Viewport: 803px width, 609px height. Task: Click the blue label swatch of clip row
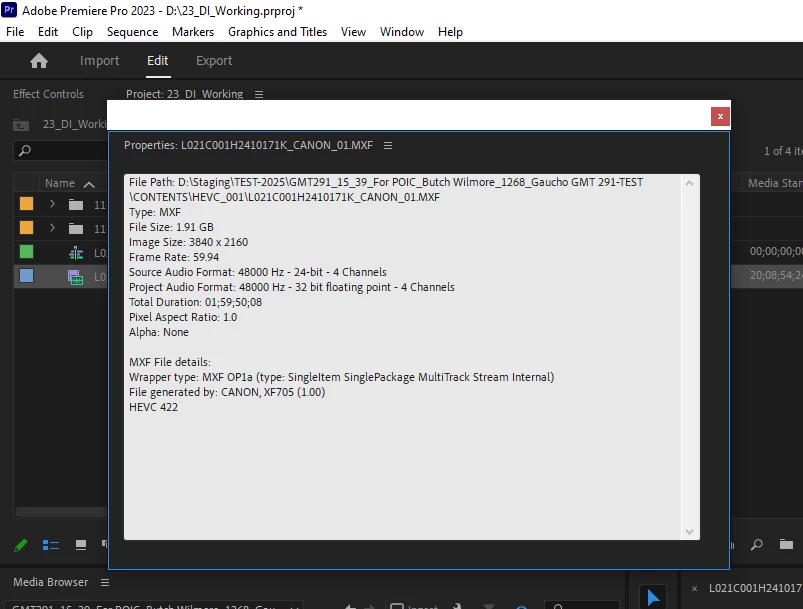tap(26, 276)
